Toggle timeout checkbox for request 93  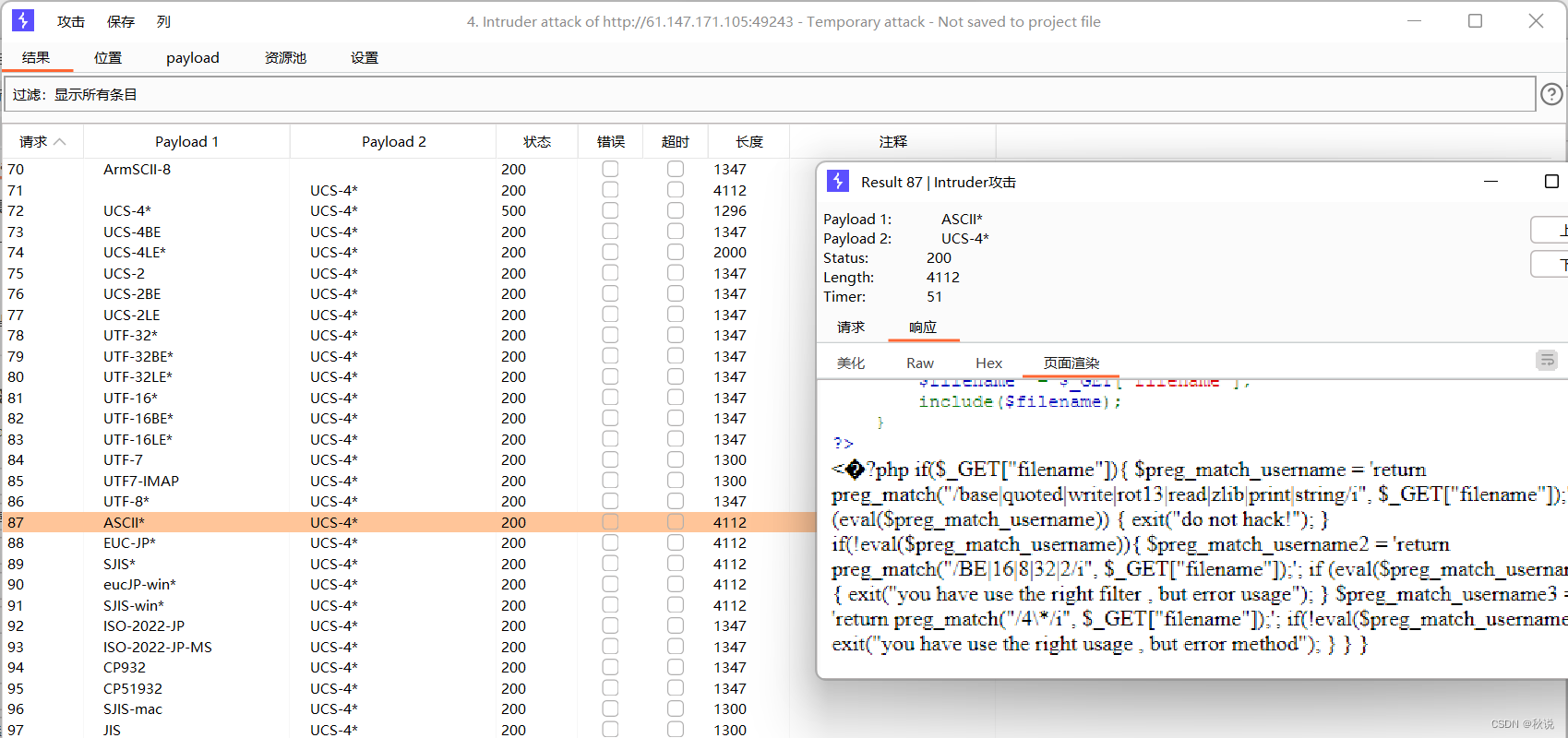coord(676,647)
